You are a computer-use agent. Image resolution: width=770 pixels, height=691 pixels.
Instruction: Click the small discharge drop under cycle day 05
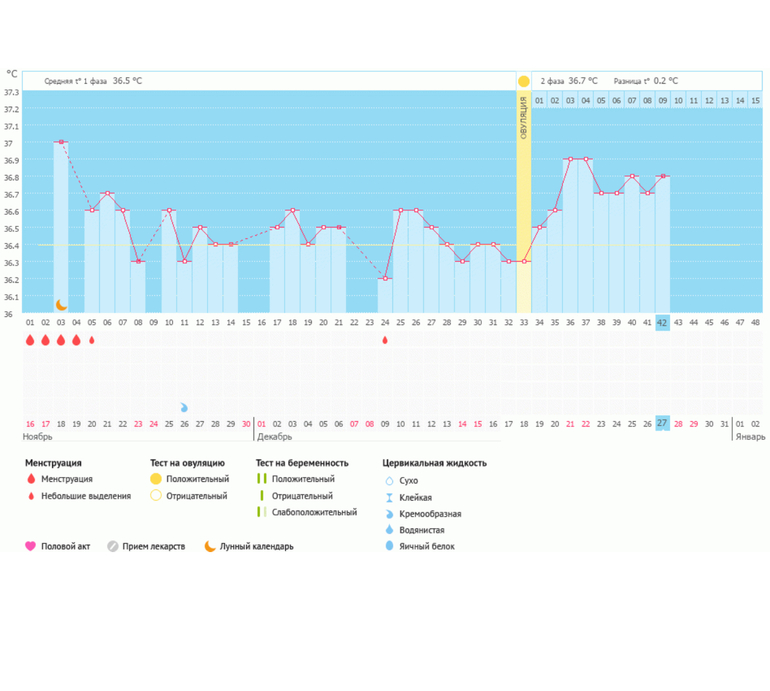(x=92, y=341)
